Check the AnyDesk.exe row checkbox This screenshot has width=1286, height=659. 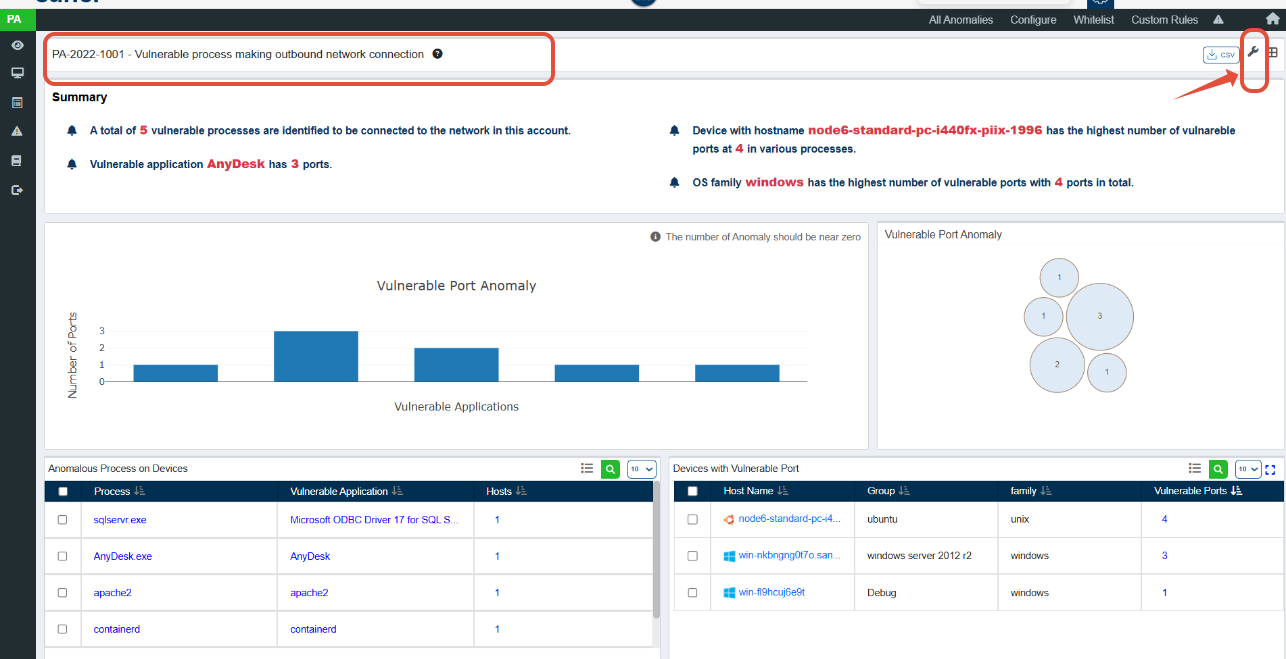(x=62, y=556)
